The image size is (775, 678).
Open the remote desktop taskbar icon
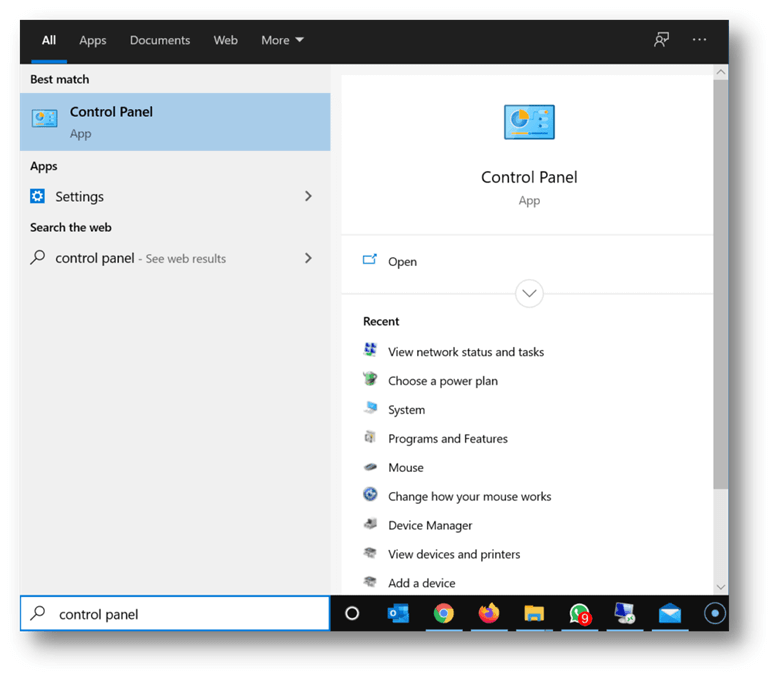click(x=625, y=613)
